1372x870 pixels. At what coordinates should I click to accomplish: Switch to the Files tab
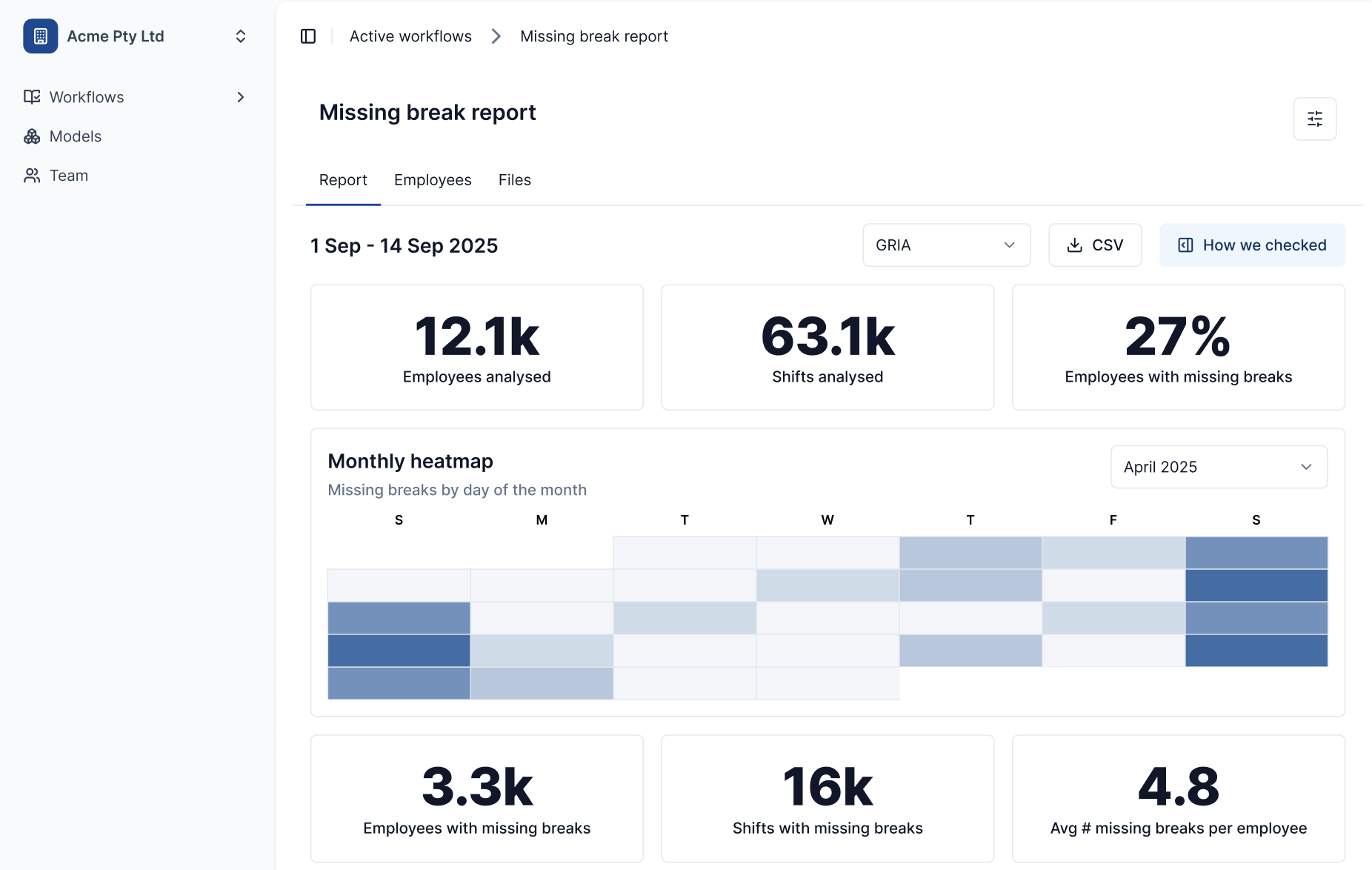tap(514, 179)
